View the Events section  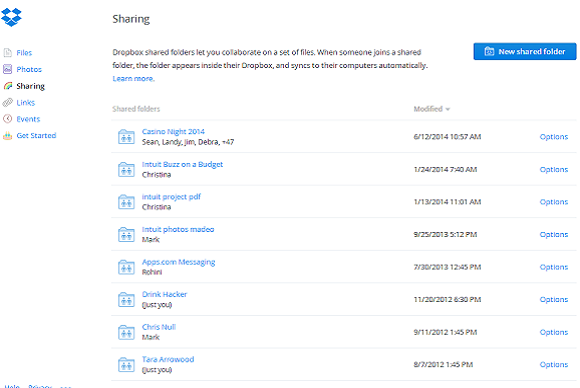[x=28, y=119]
